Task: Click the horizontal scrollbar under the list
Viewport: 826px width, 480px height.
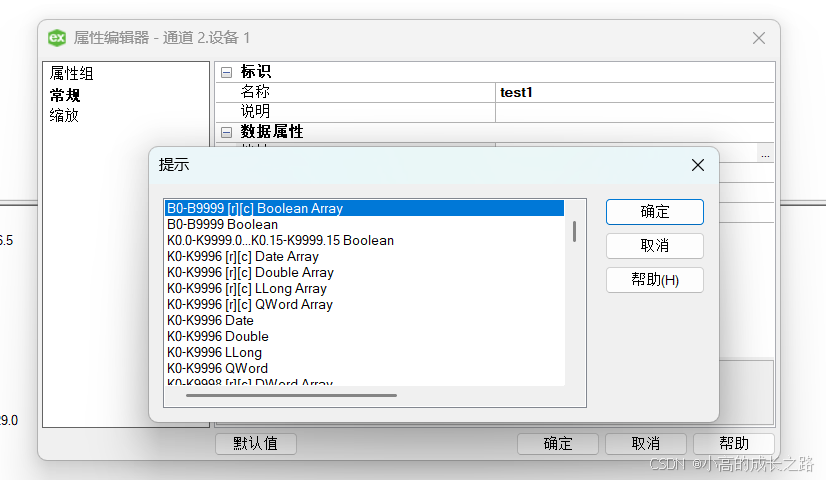Action: coord(291,395)
